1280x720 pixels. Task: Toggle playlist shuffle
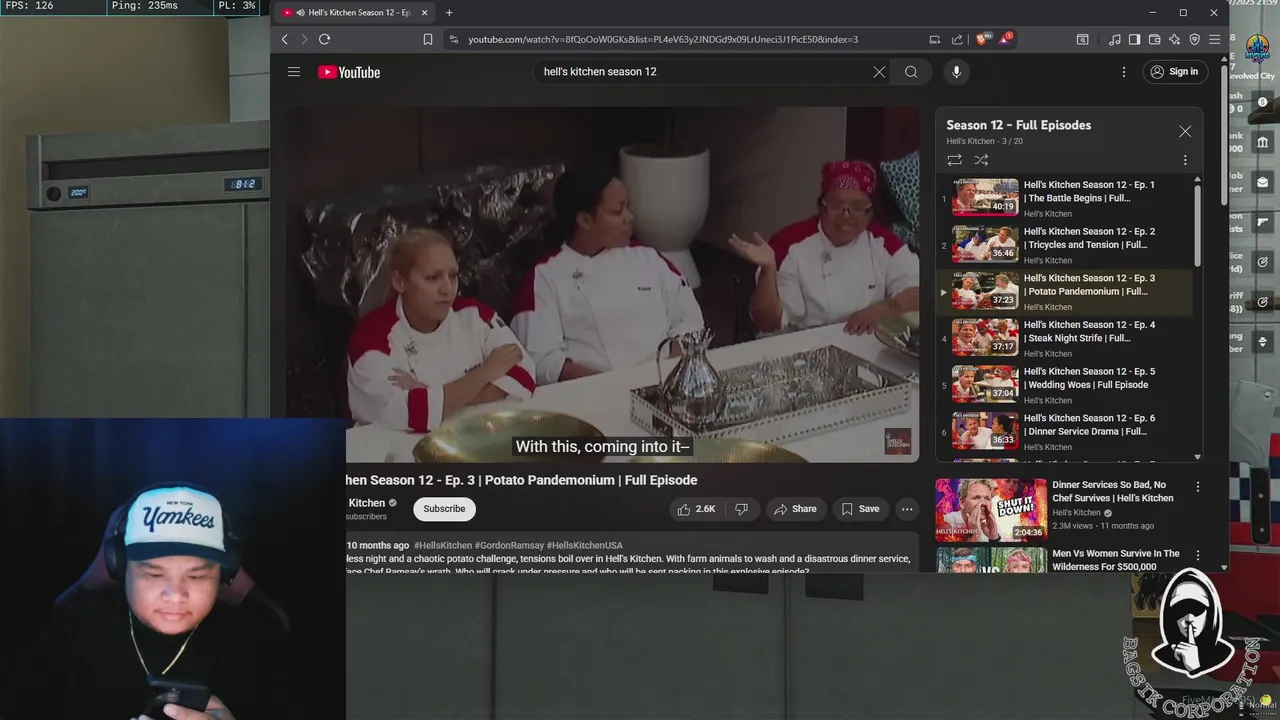[x=981, y=160]
